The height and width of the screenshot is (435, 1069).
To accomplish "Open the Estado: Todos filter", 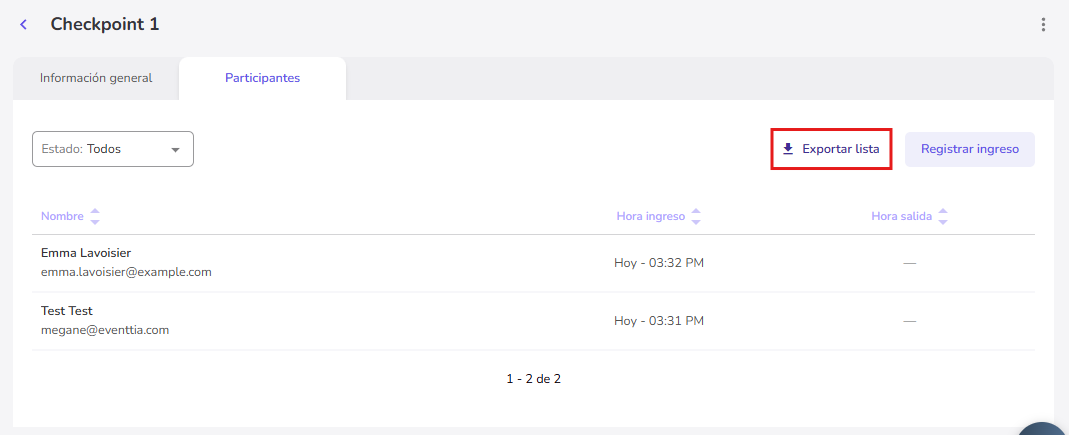I will click(112, 149).
